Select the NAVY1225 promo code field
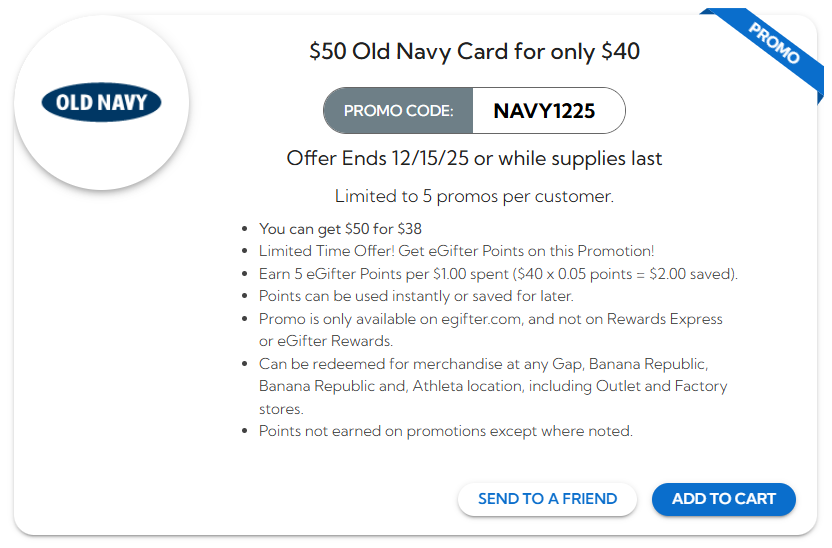 (545, 111)
